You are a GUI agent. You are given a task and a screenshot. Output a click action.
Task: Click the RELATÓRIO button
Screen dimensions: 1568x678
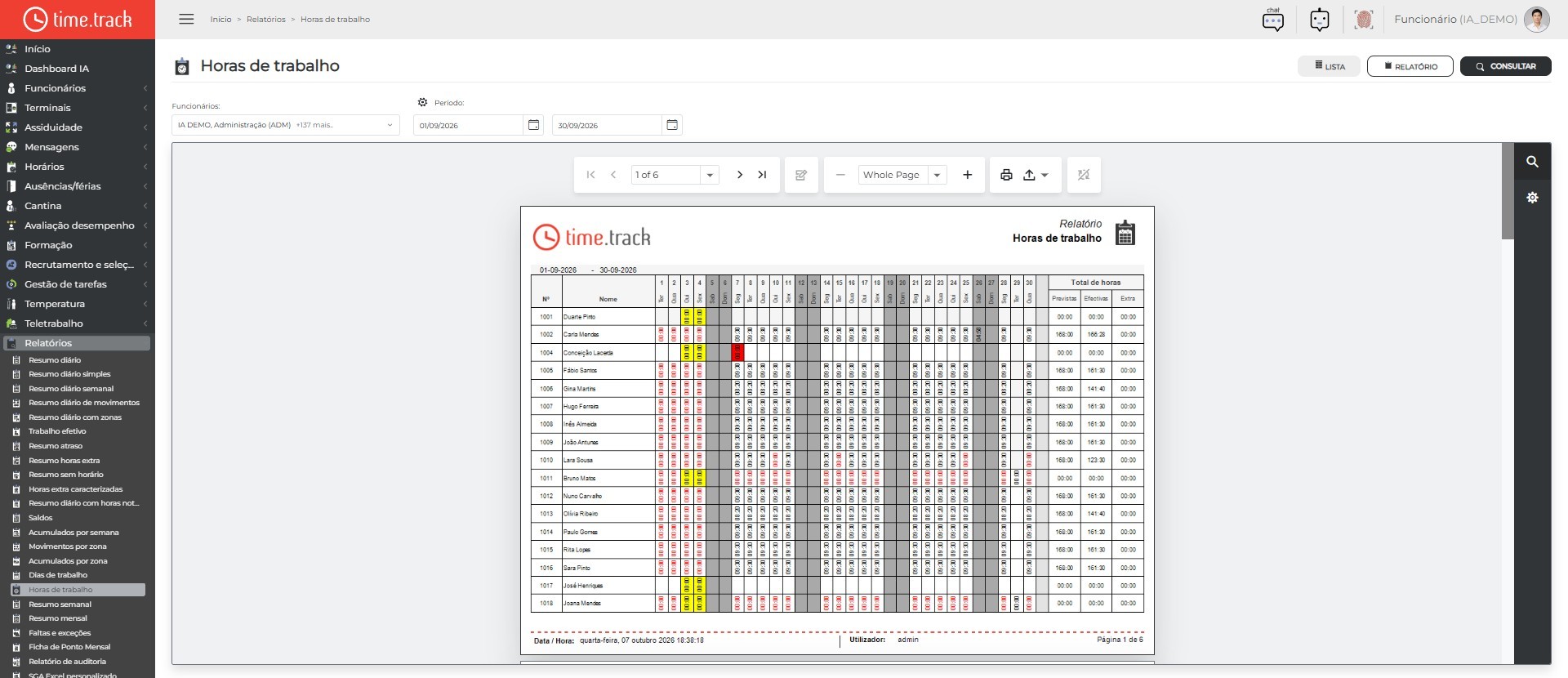click(x=1410, y=66)
